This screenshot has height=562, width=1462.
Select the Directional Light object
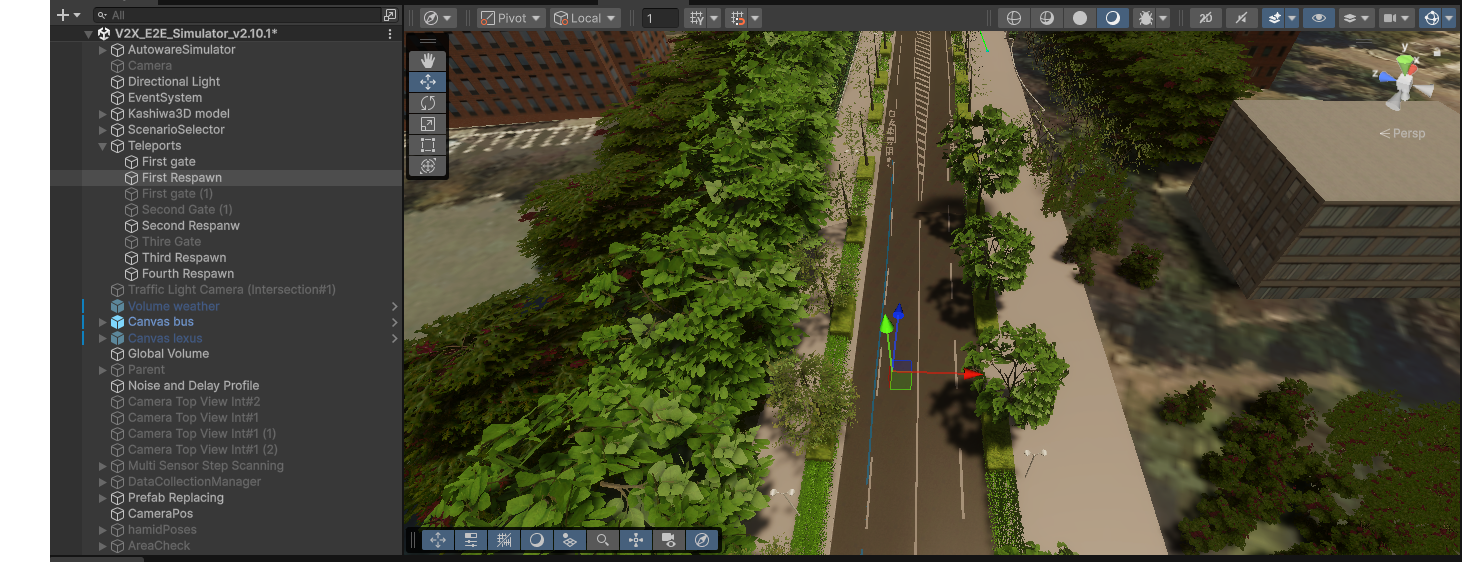173,82
